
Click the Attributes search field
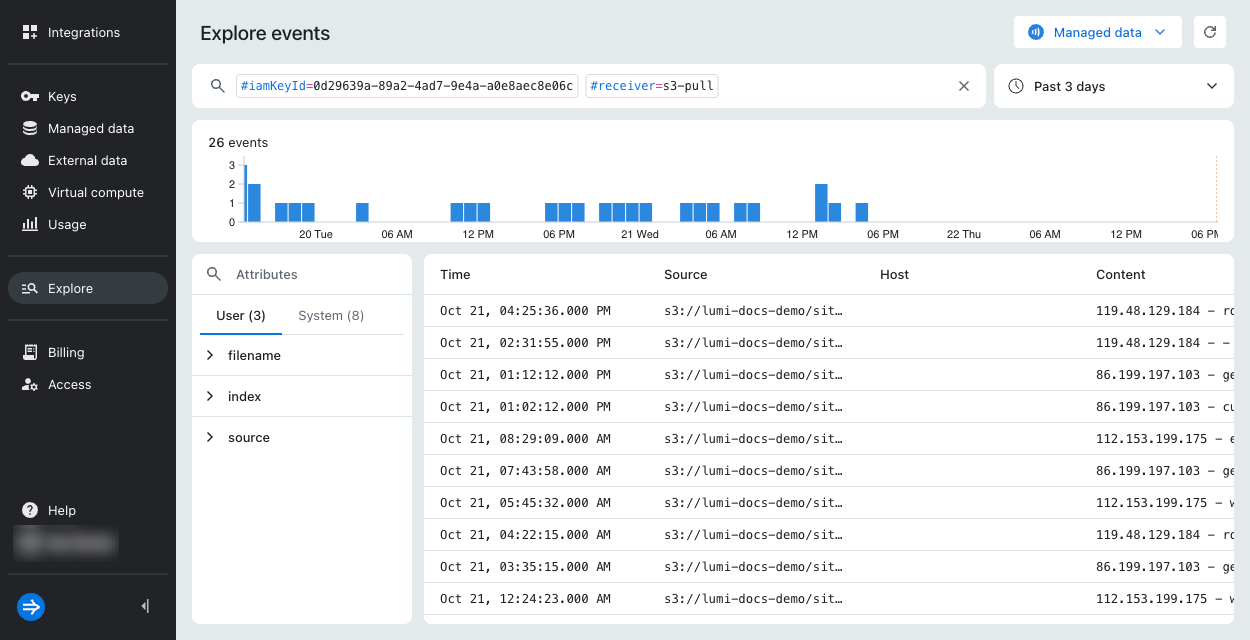302,274
